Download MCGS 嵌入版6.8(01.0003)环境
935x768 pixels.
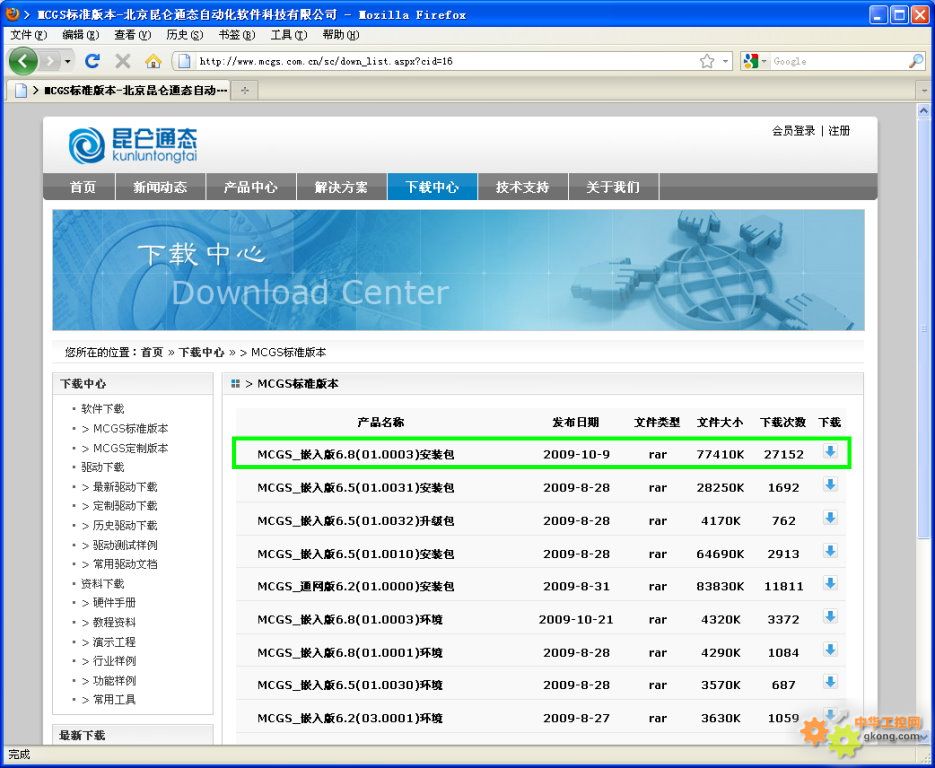pyautogui.click(x=830, y=617)
